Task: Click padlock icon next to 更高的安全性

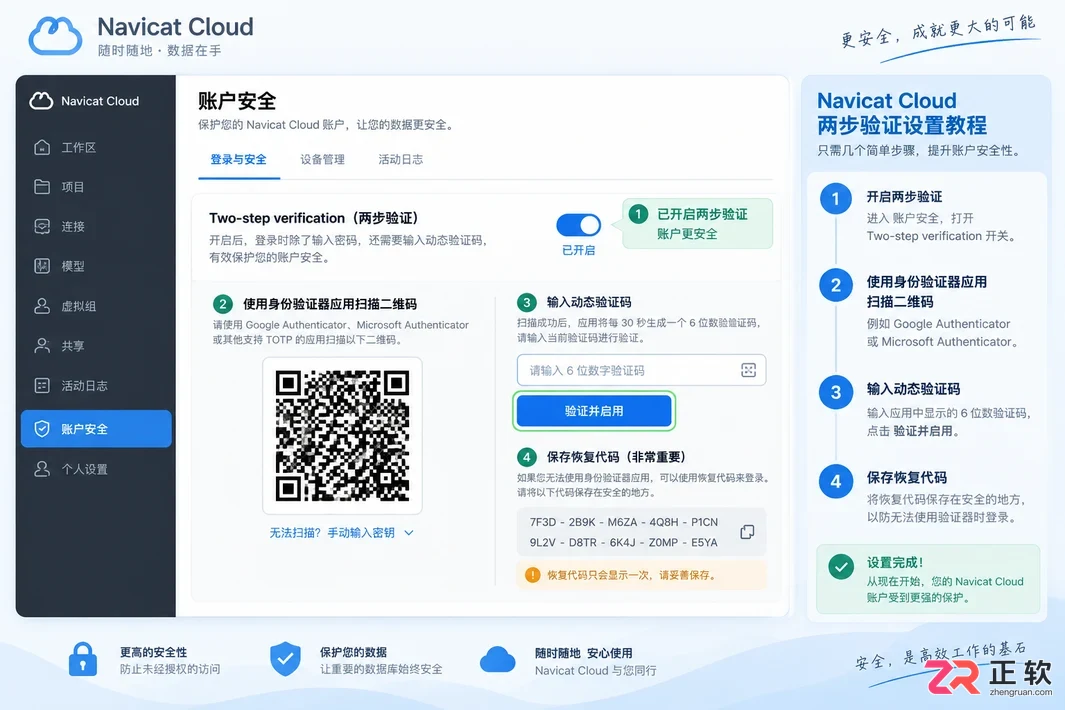Action: point(83,659)
